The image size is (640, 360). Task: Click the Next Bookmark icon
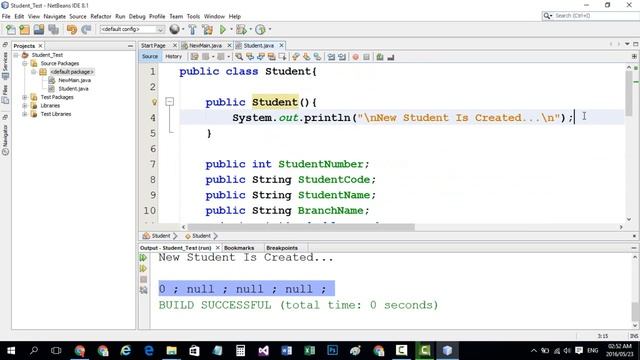coord(307,57)
